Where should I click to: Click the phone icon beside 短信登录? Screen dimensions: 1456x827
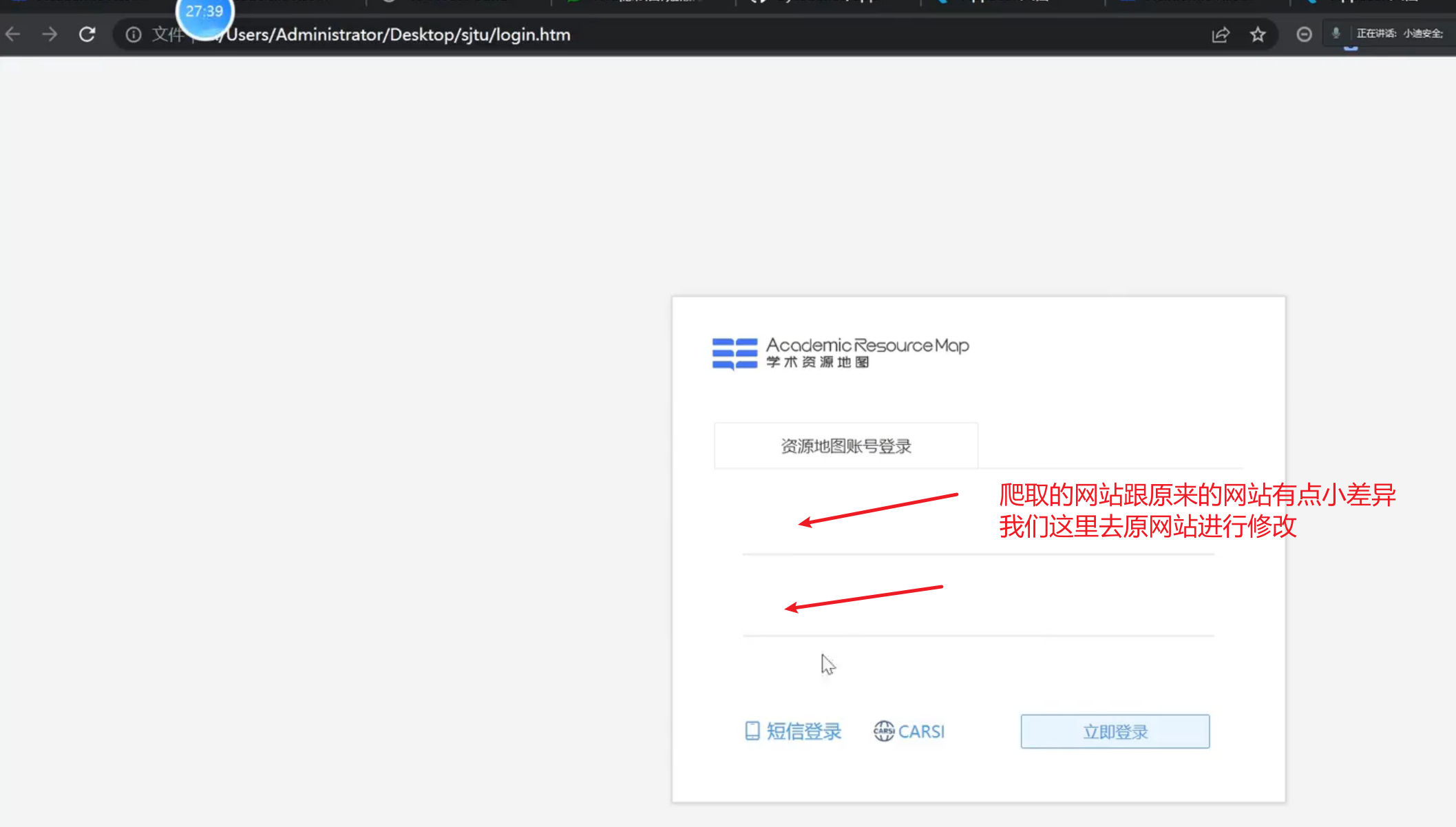pyautogui.click(x=752, y=731)
